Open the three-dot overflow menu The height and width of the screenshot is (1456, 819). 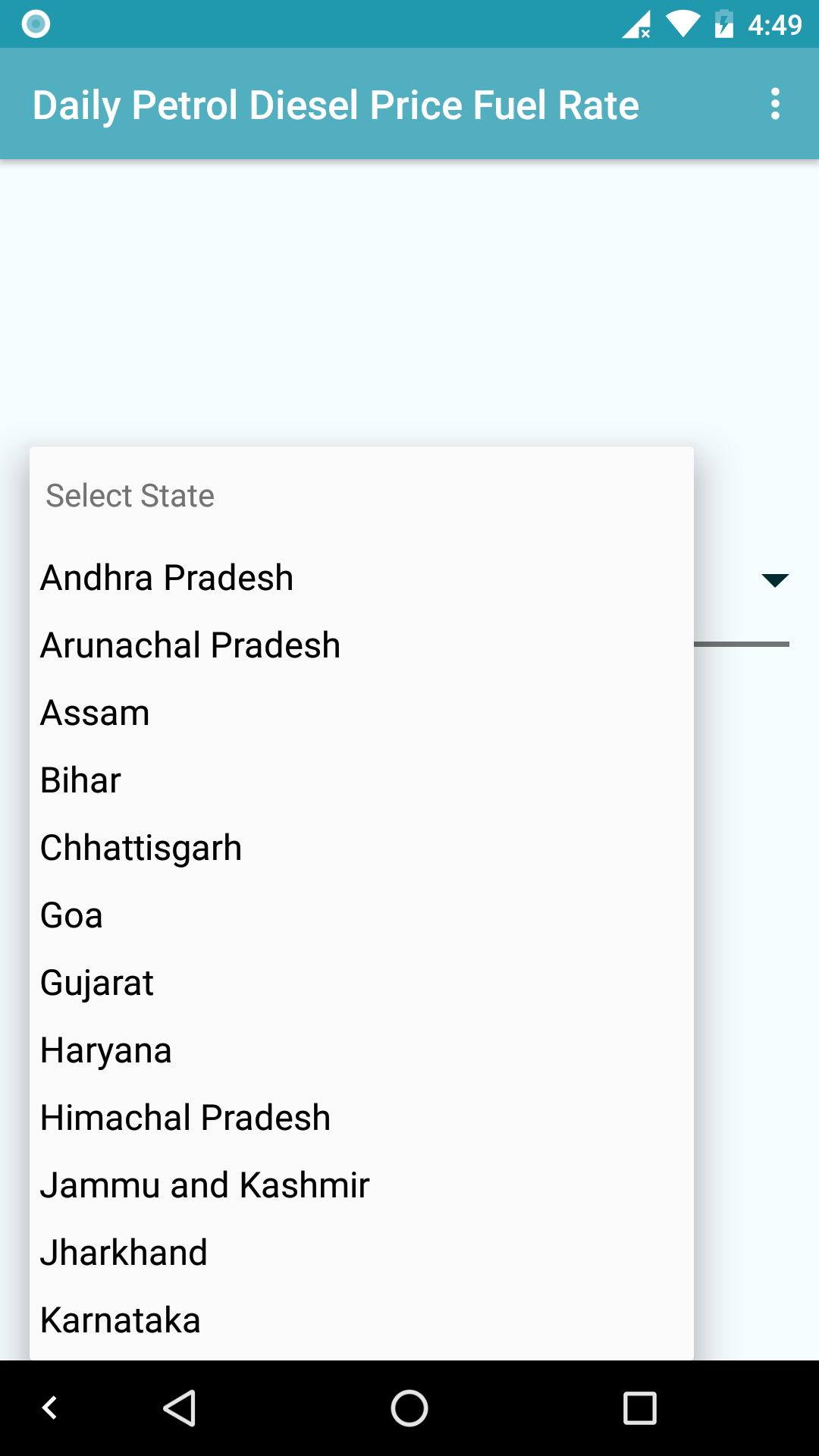tap(774, 104)
